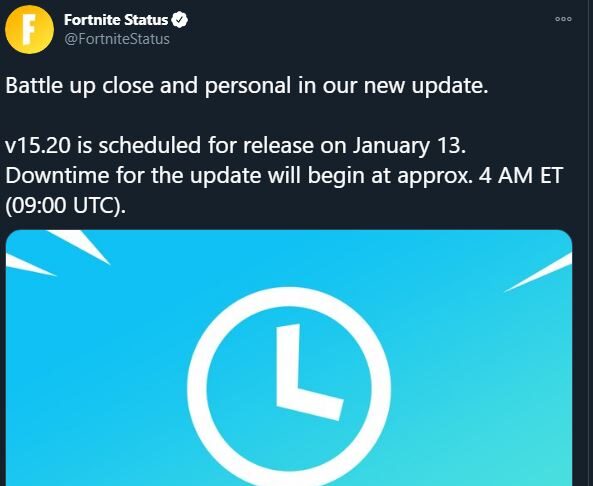Click the white F letter inside the avatar
The image size is (593, 486).
click(29, 30)
